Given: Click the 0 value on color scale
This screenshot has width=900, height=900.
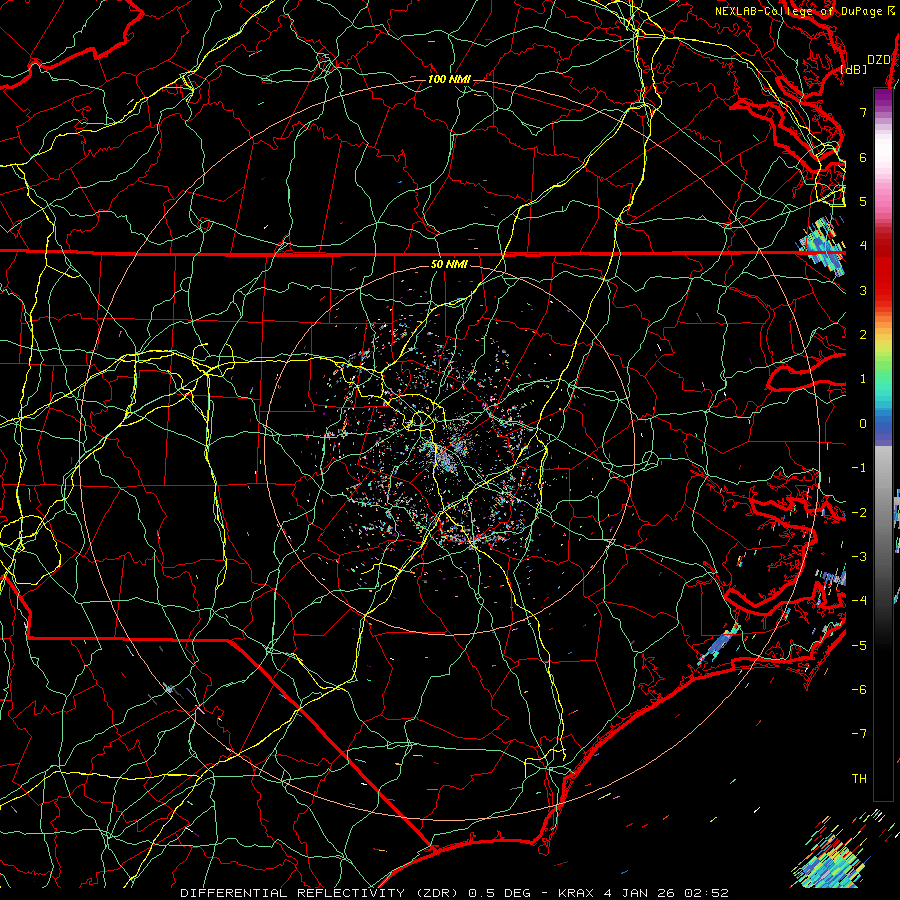Looking at the screenshot, I should coord(863,424).
